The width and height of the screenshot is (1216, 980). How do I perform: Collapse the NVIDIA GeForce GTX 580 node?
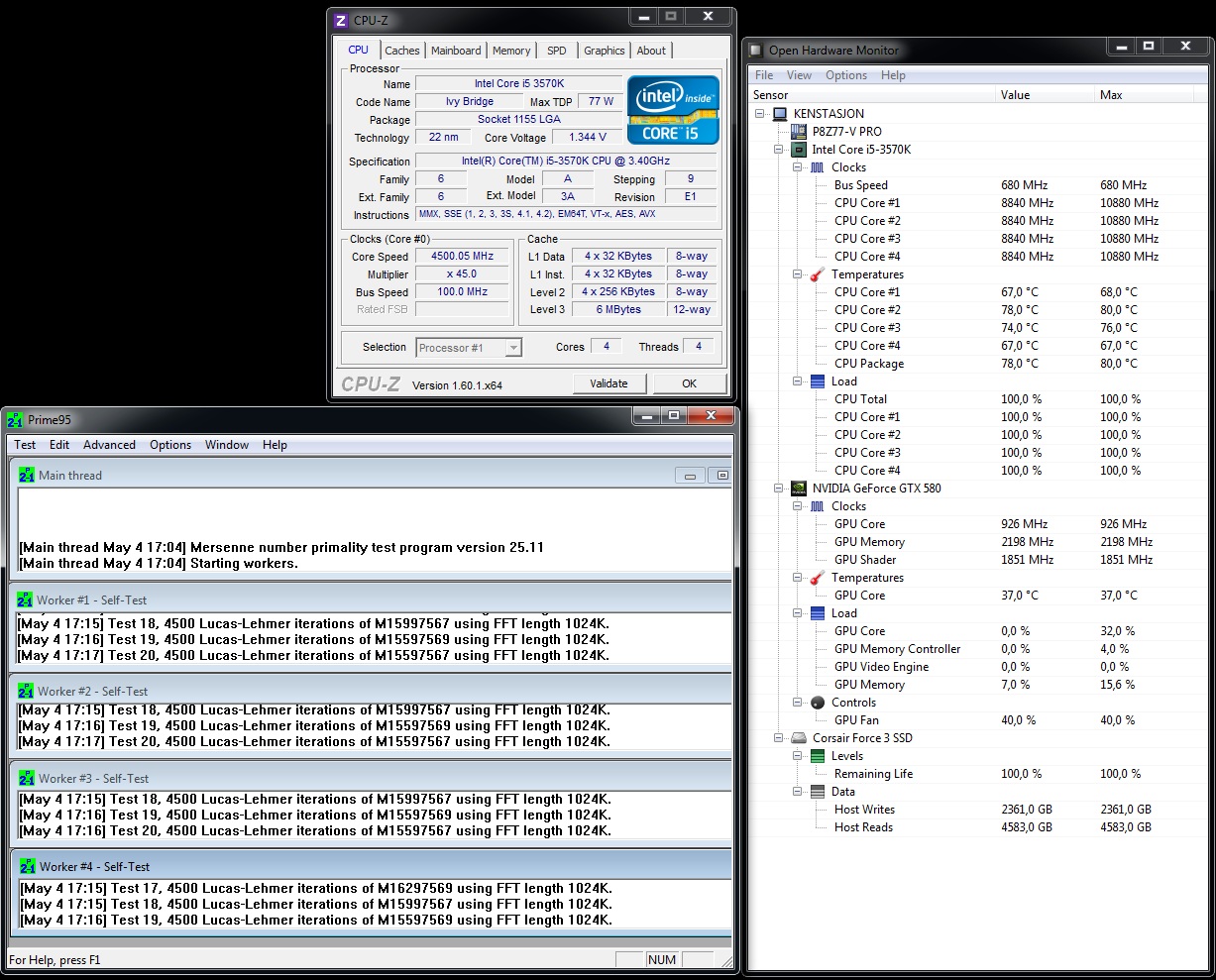780,489
